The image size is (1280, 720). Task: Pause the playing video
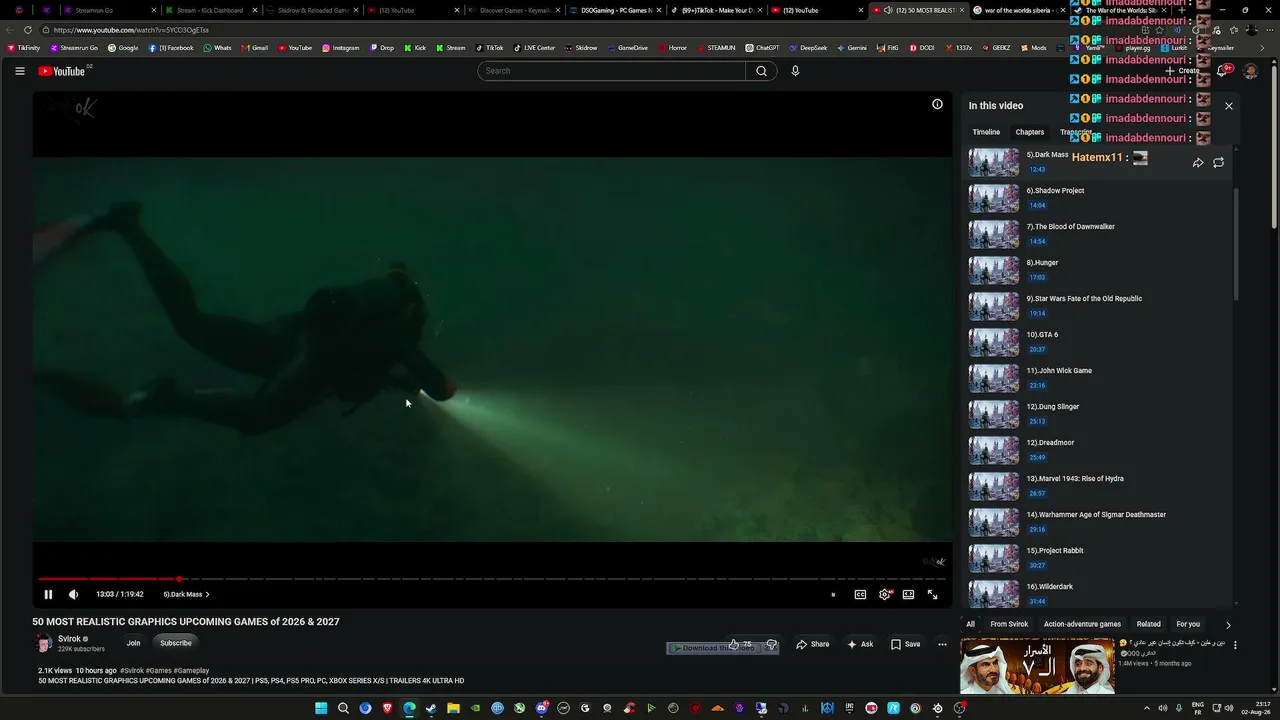[48, 594]
